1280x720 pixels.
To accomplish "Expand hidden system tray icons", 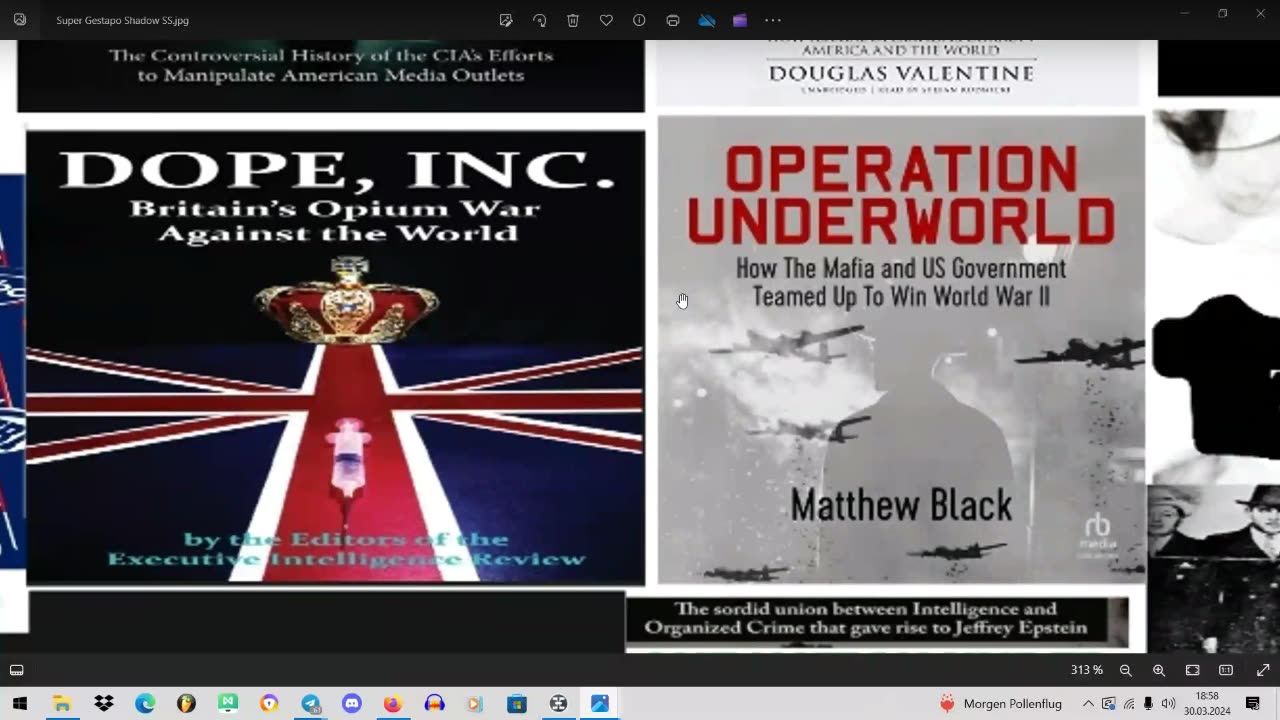I will point(1088,704).
